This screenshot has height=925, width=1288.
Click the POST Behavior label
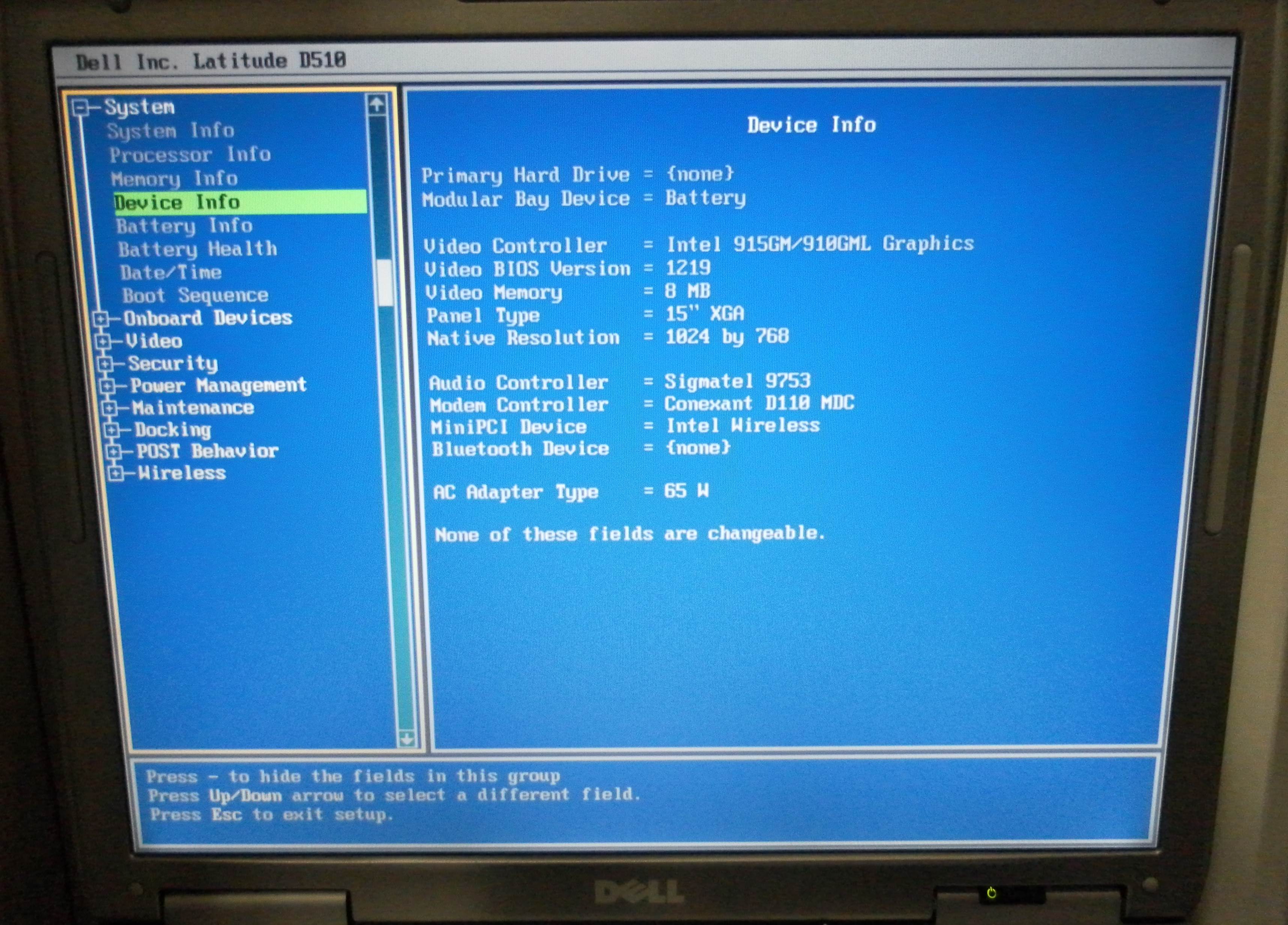207,451
